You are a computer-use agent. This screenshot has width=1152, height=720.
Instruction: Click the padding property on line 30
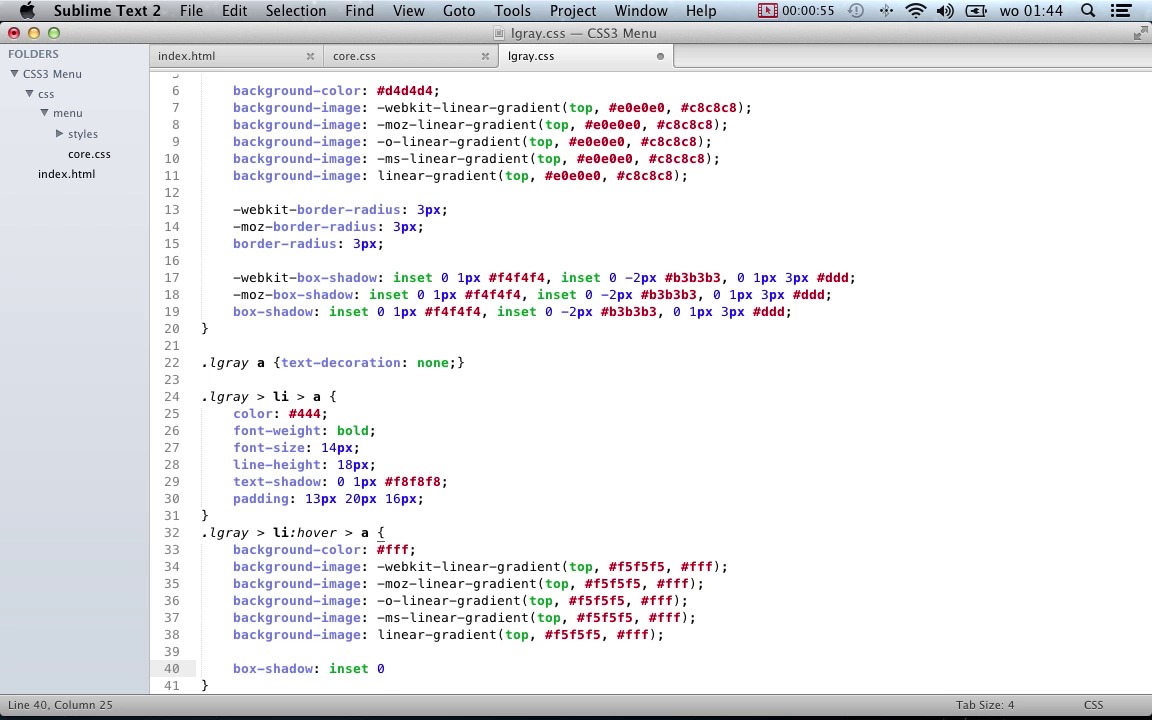pos(261,499)
